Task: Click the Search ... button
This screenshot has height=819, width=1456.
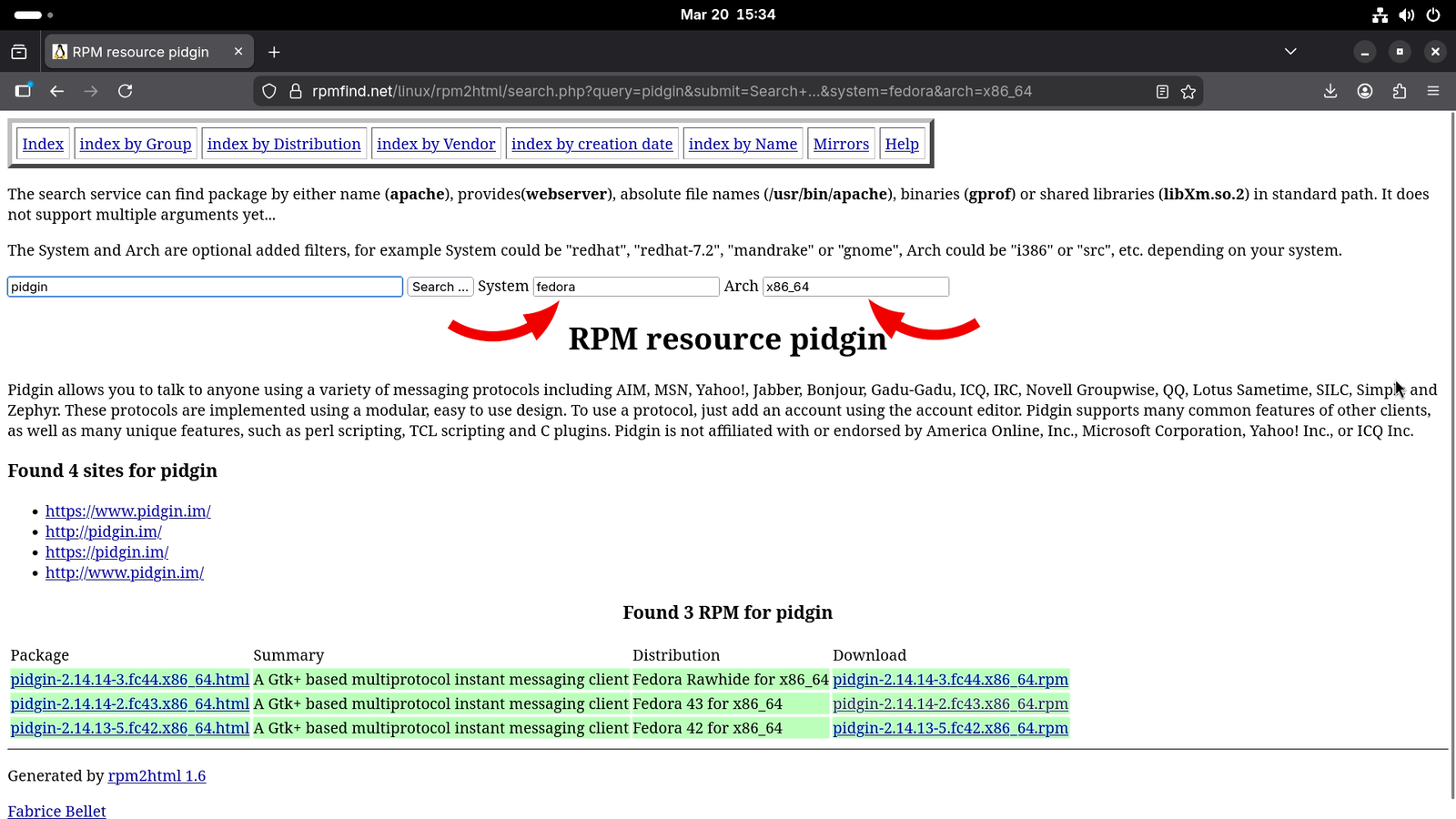Action: 440,287
